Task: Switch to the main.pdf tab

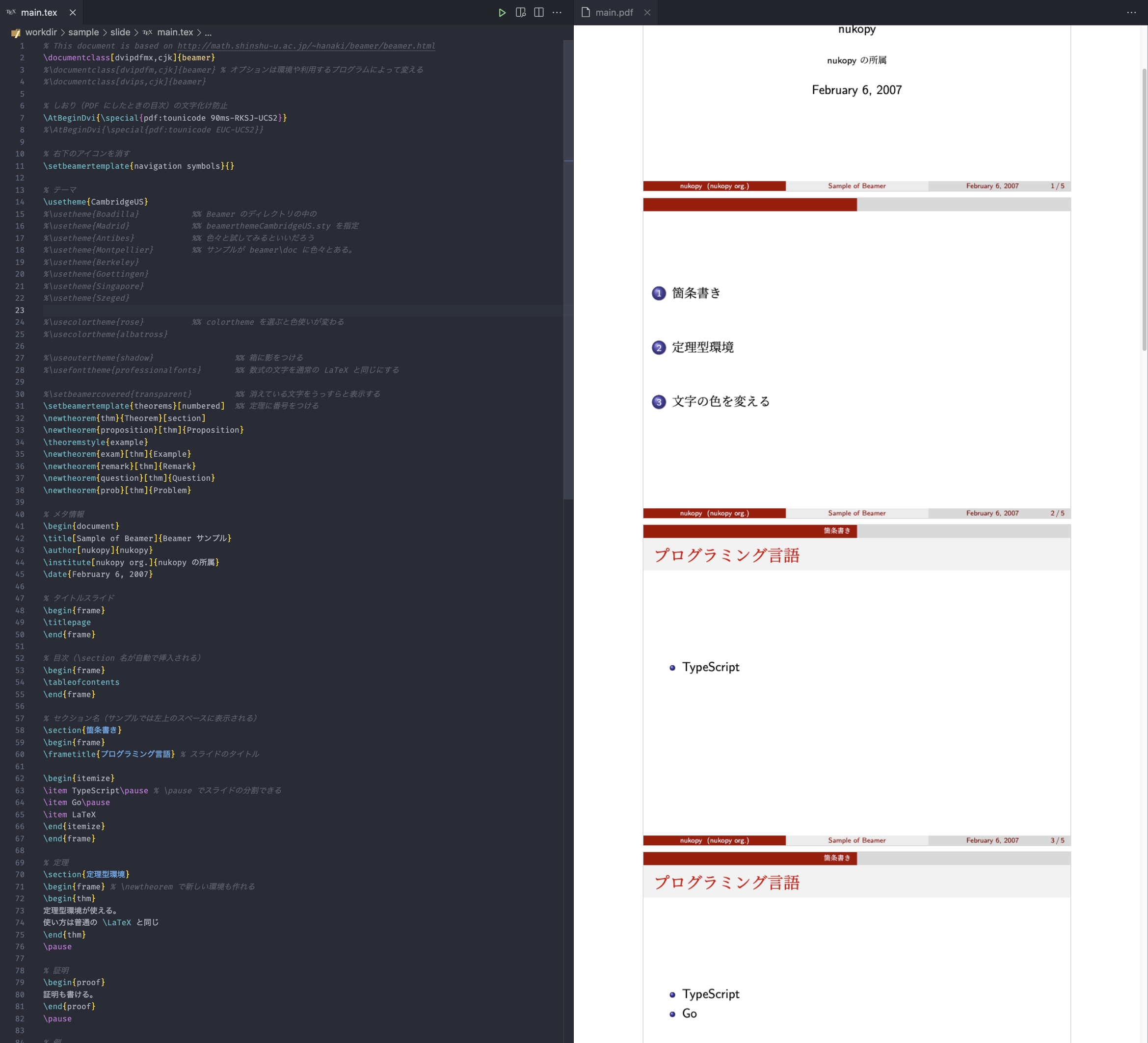Action: (x=614, y=13)
